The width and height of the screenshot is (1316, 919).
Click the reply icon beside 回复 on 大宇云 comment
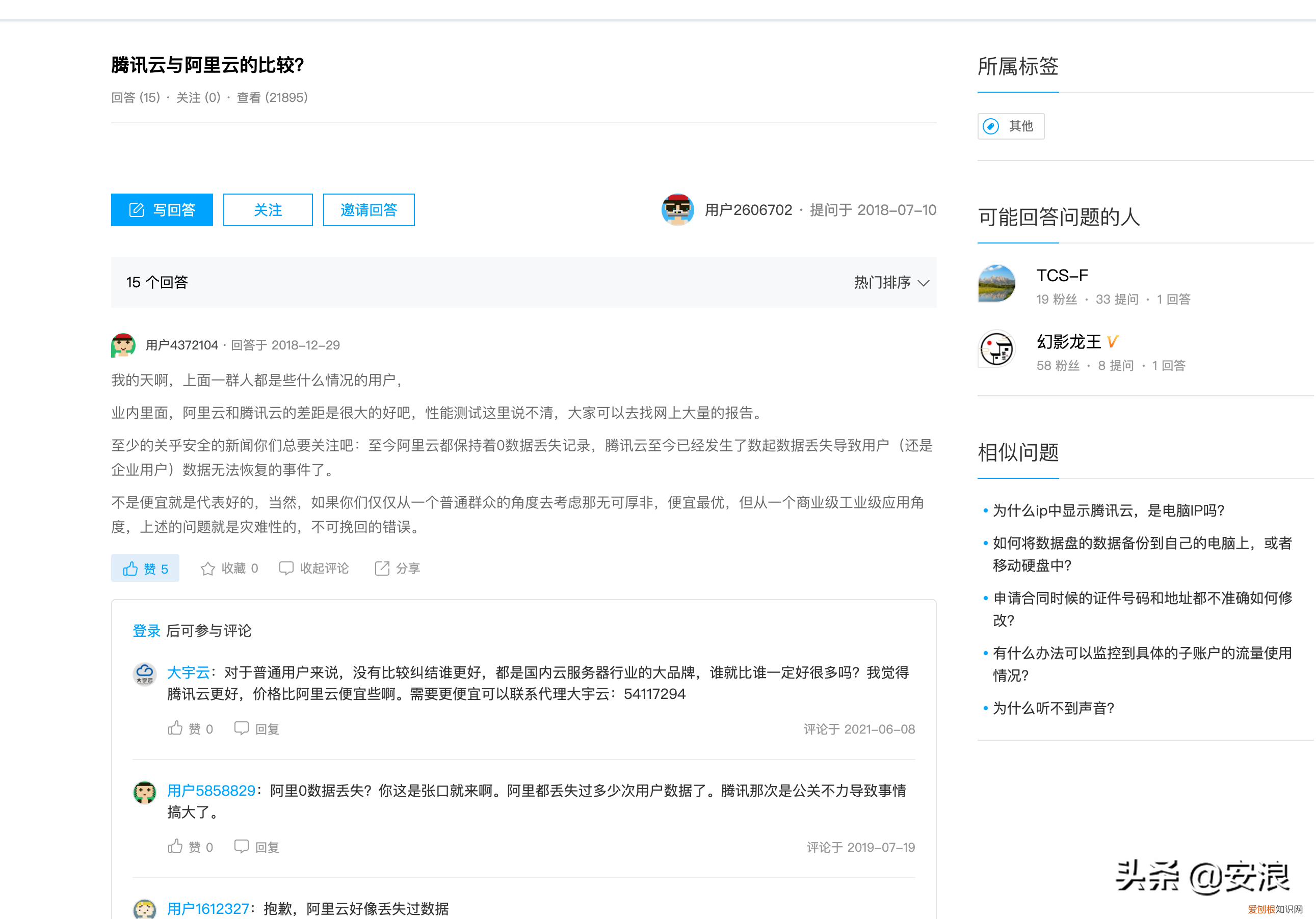[x=243, y=728]
